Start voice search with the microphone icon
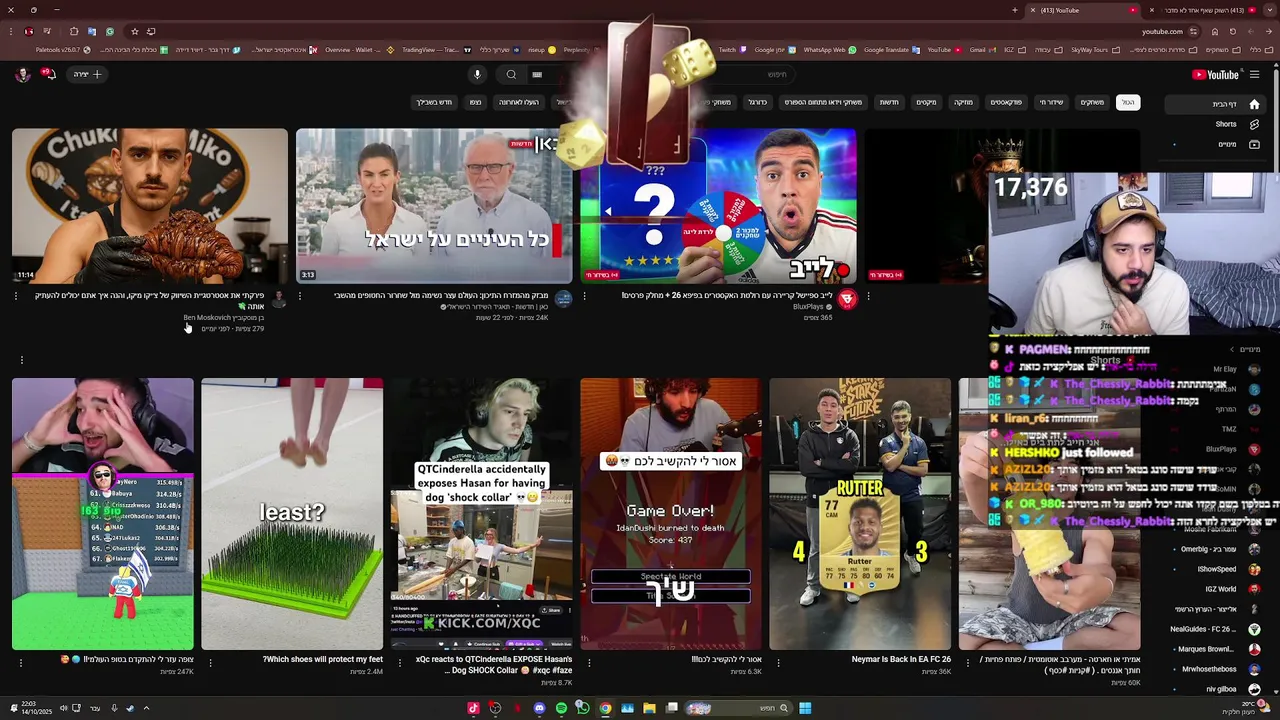This screenshot has width=1280, height=720. coord(477,74)
